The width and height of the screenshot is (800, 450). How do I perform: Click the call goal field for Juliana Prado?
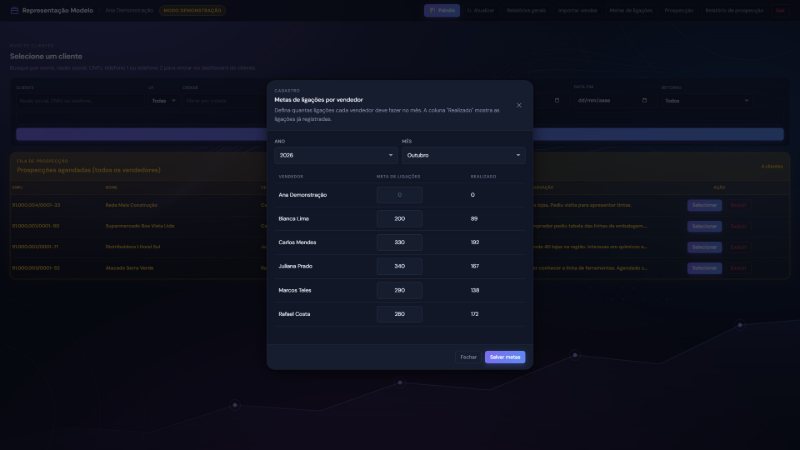(399, 266)
